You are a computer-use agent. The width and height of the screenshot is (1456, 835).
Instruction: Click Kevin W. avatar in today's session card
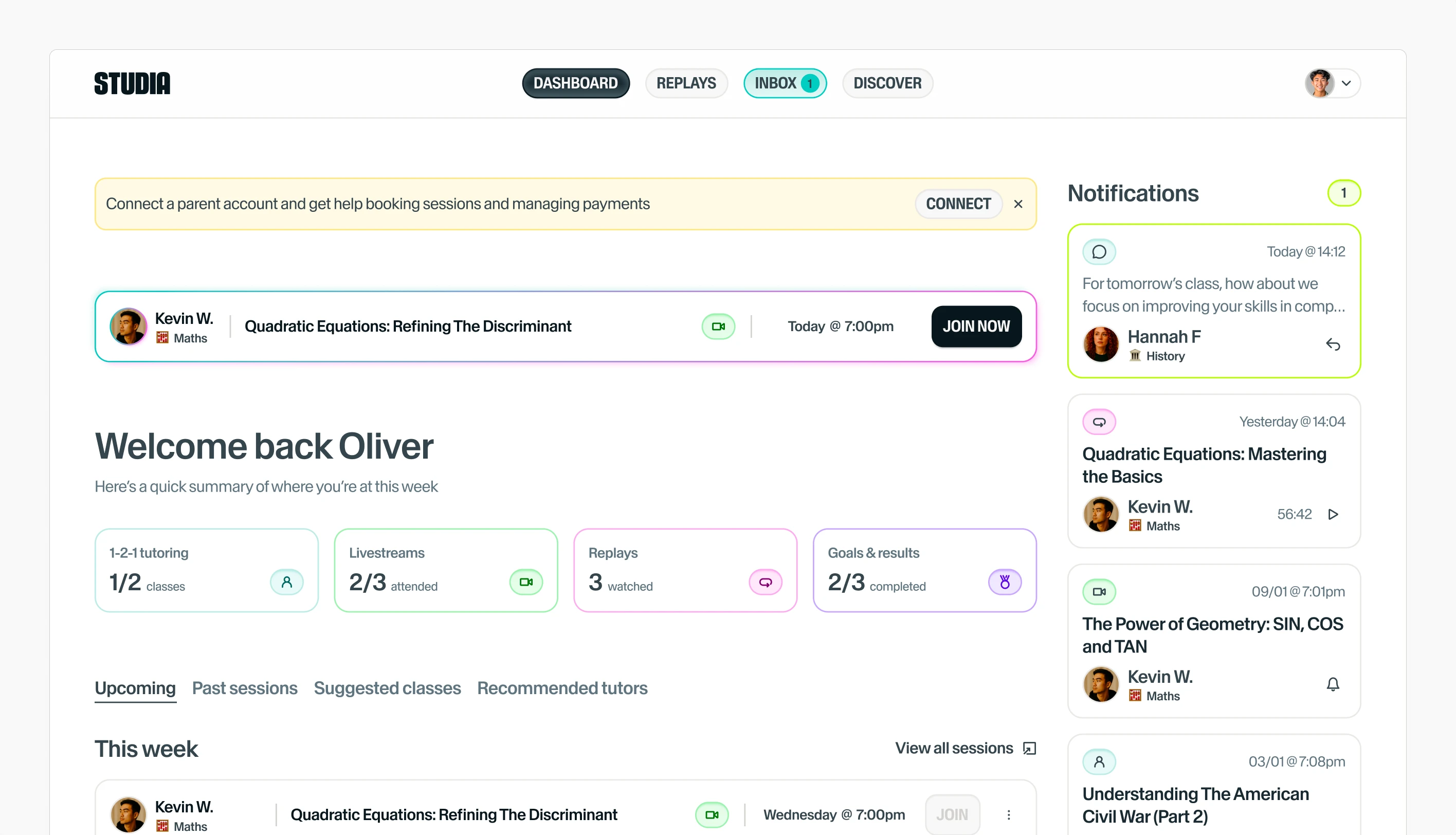129,326
